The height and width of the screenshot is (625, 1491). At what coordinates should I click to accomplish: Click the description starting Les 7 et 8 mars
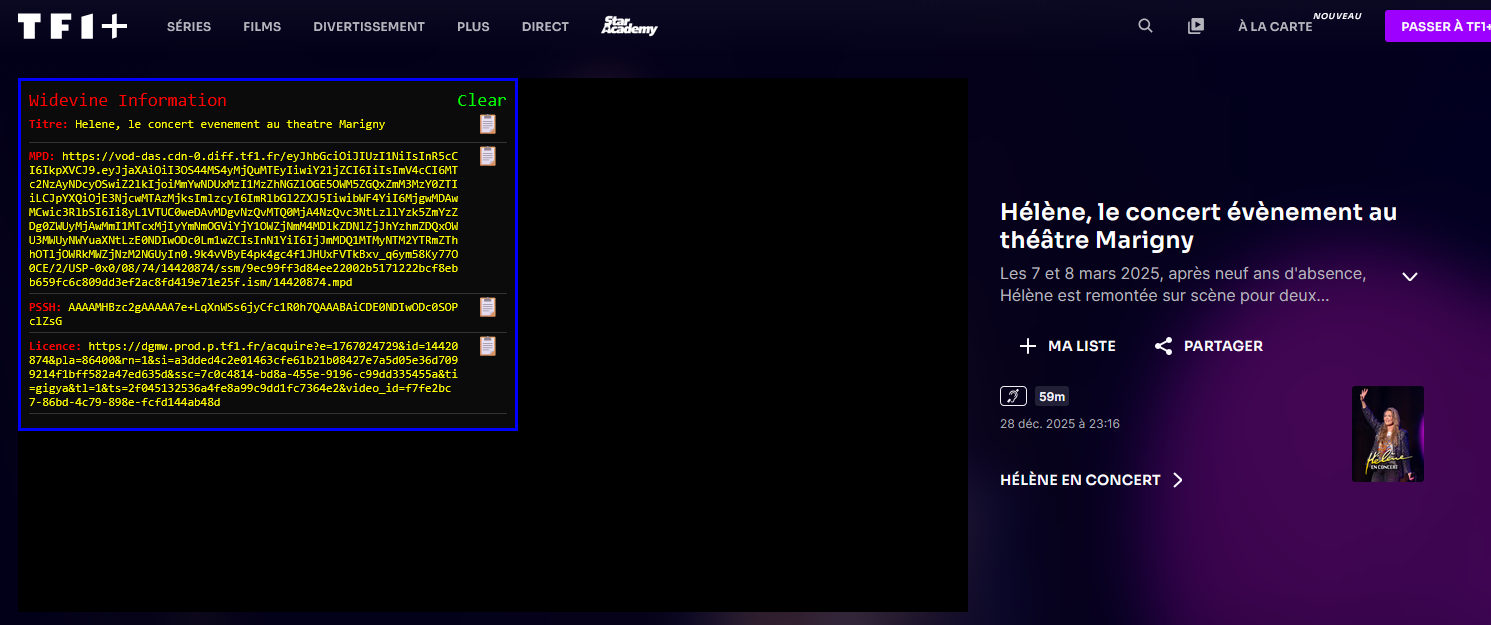click(x=1183, y=285)
